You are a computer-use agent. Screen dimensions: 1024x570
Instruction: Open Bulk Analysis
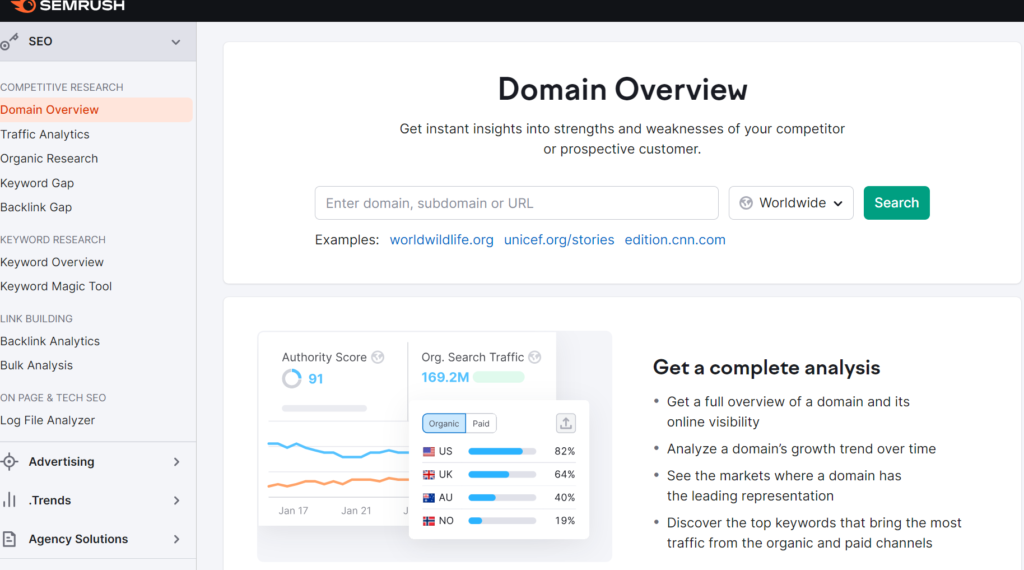tap(37, 365)
